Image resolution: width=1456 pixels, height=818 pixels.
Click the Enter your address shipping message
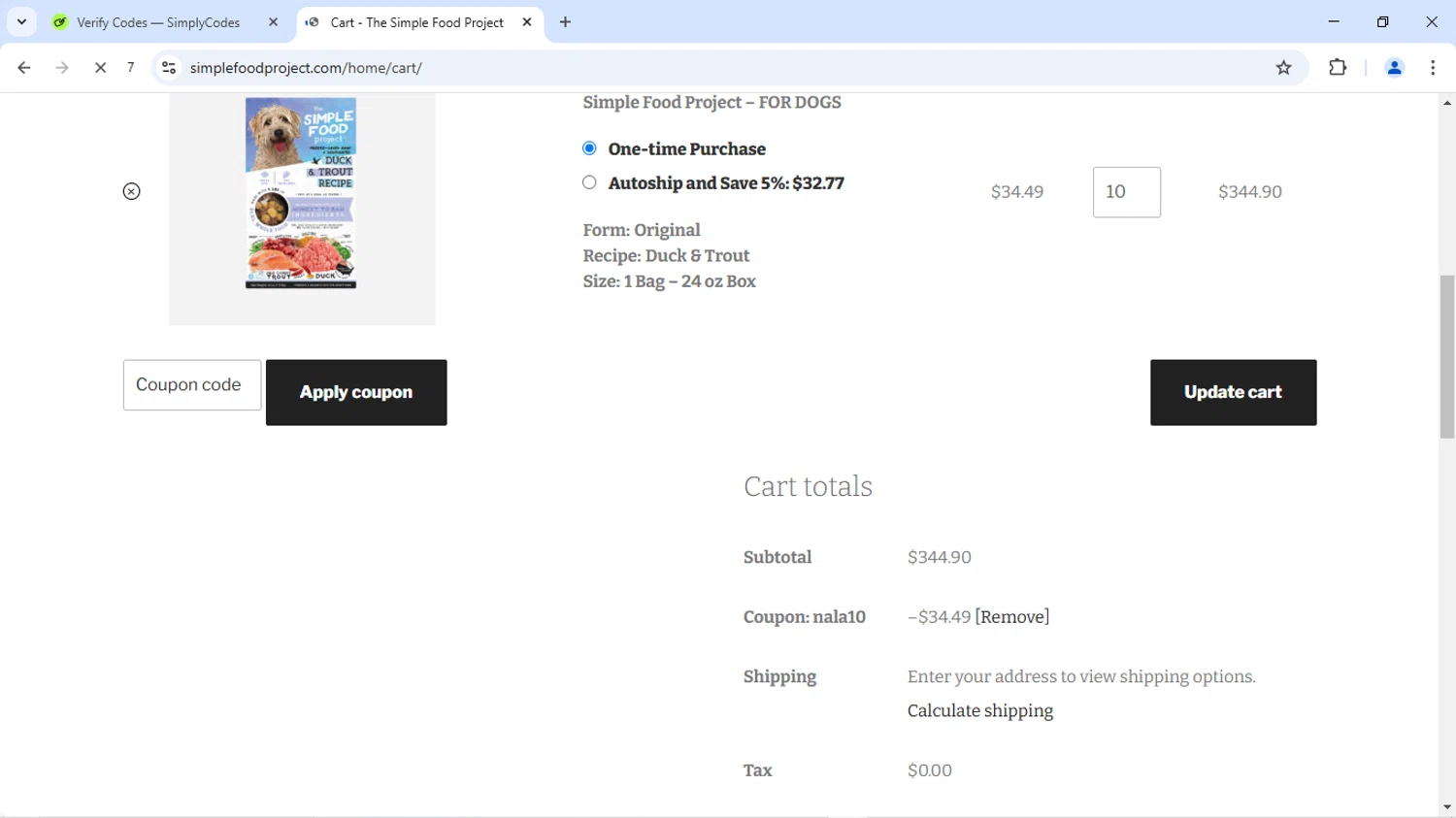[1081, 677]
